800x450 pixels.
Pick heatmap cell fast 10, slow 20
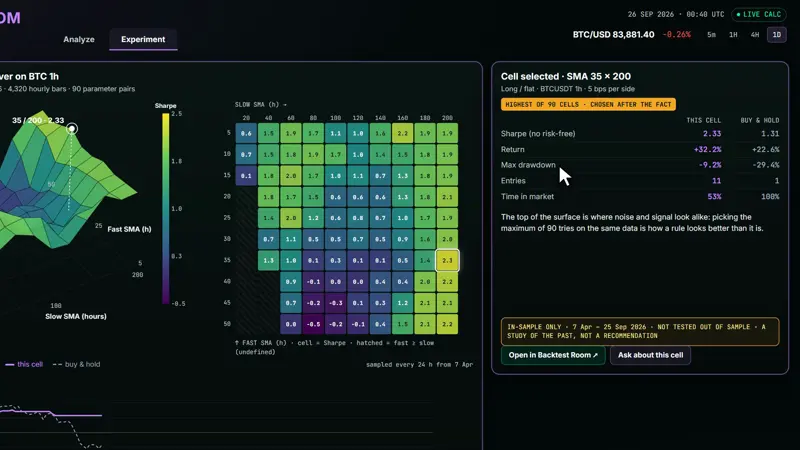246,154
